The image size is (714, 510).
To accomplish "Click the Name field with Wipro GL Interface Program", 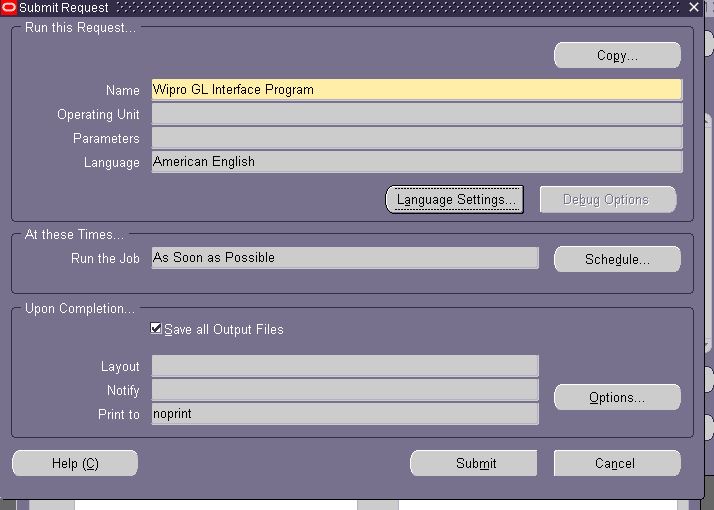I will [417, 90].
